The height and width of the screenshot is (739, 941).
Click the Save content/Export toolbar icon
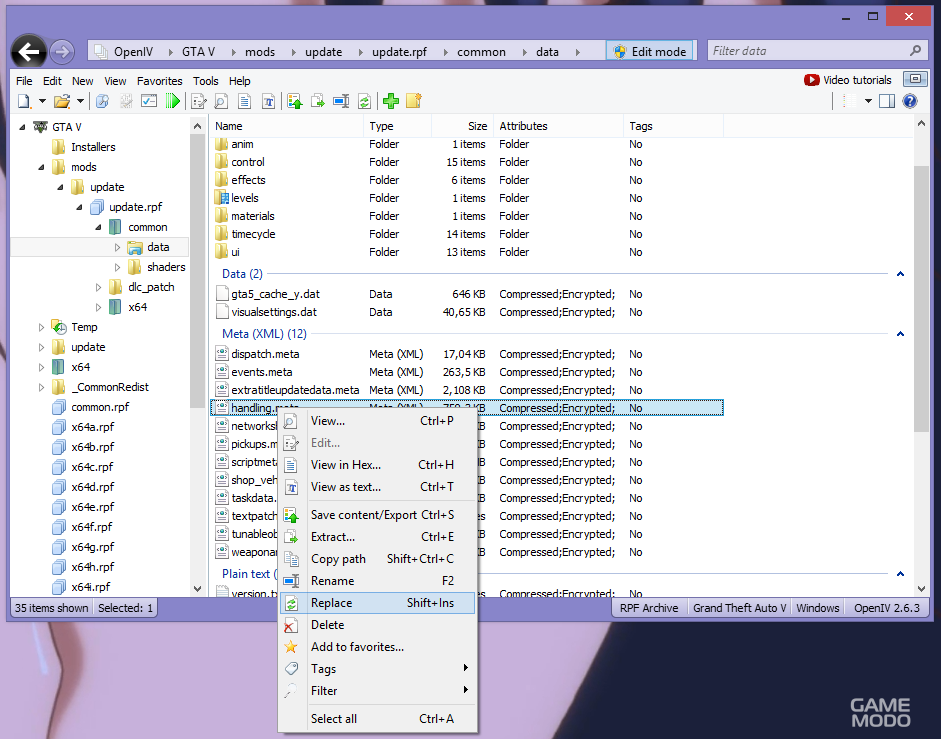(294, 101)
